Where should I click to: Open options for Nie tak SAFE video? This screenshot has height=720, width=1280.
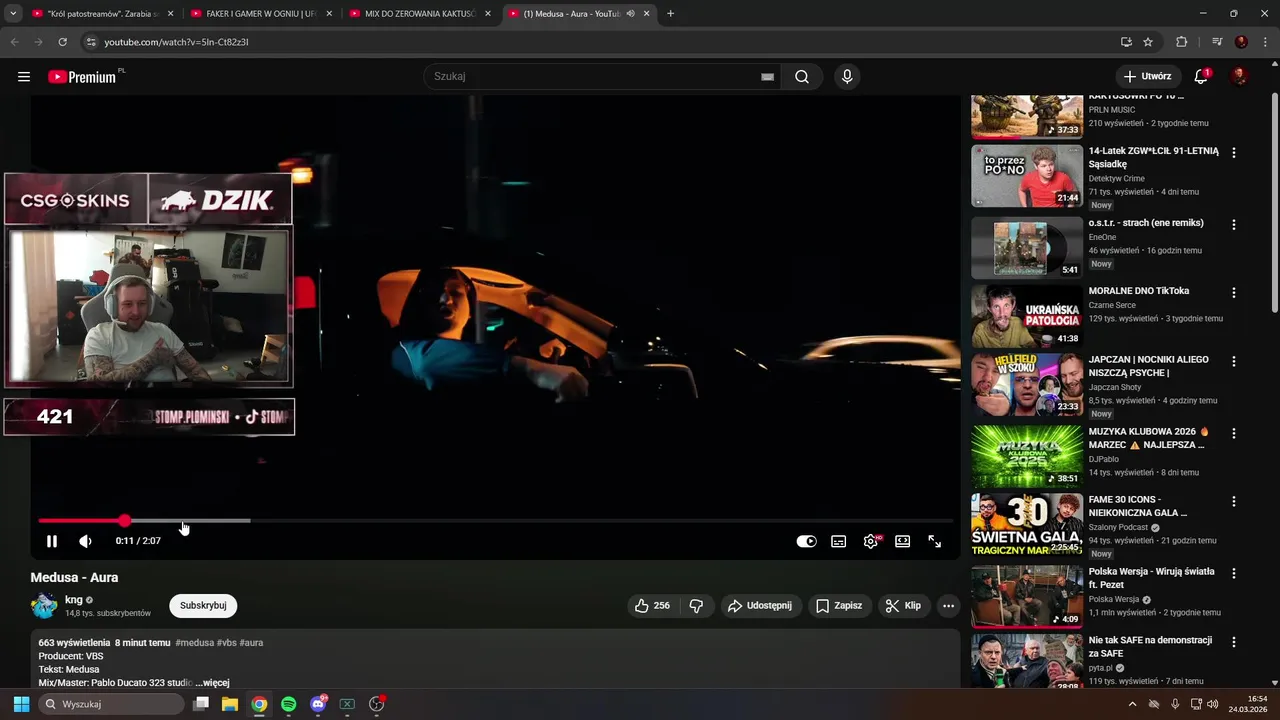(x=1234, y=642)
